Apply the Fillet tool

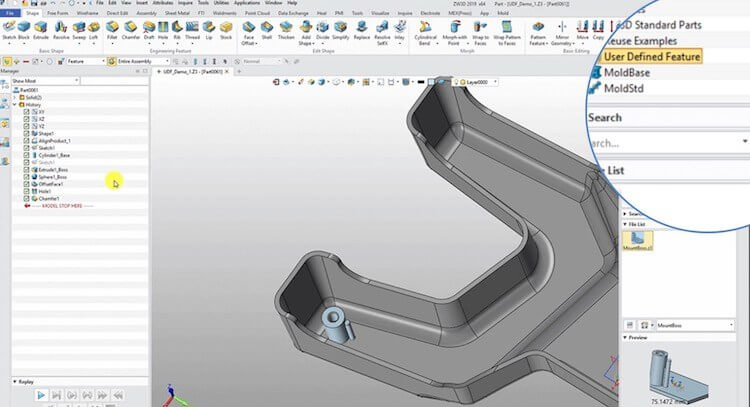[x=112, y=31]
